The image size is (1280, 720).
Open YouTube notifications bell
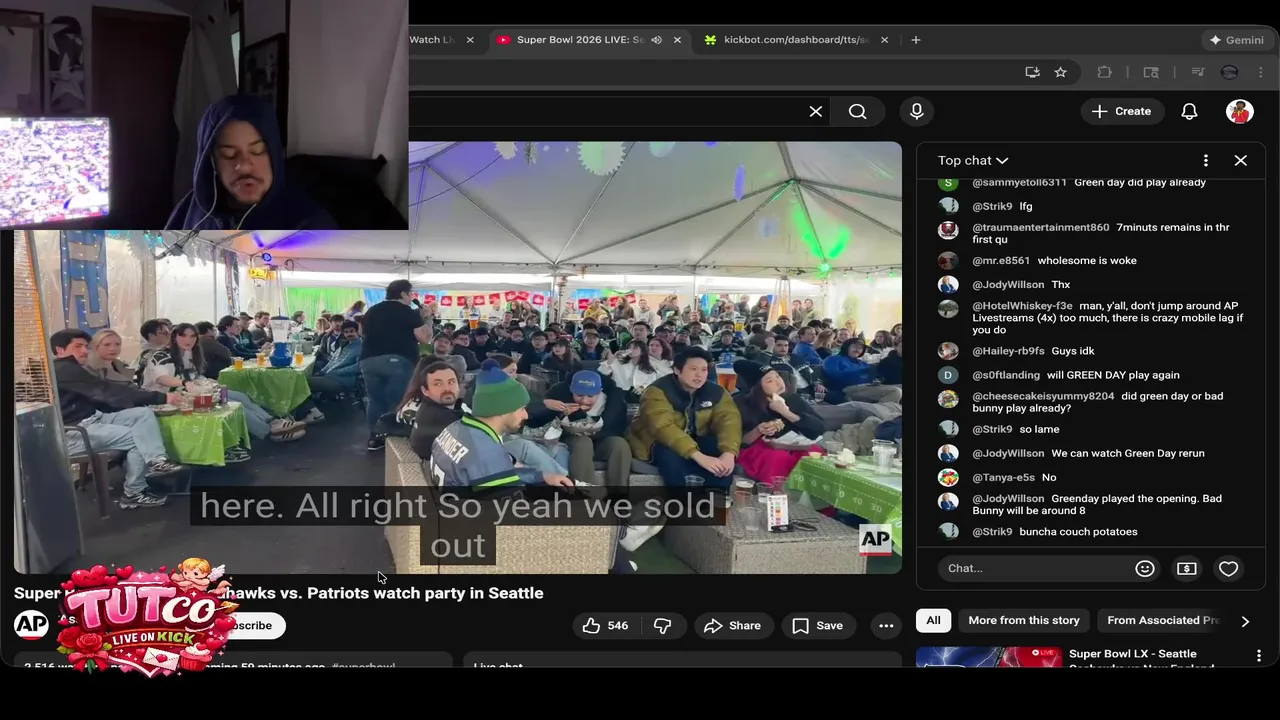tap(1189, 111)
